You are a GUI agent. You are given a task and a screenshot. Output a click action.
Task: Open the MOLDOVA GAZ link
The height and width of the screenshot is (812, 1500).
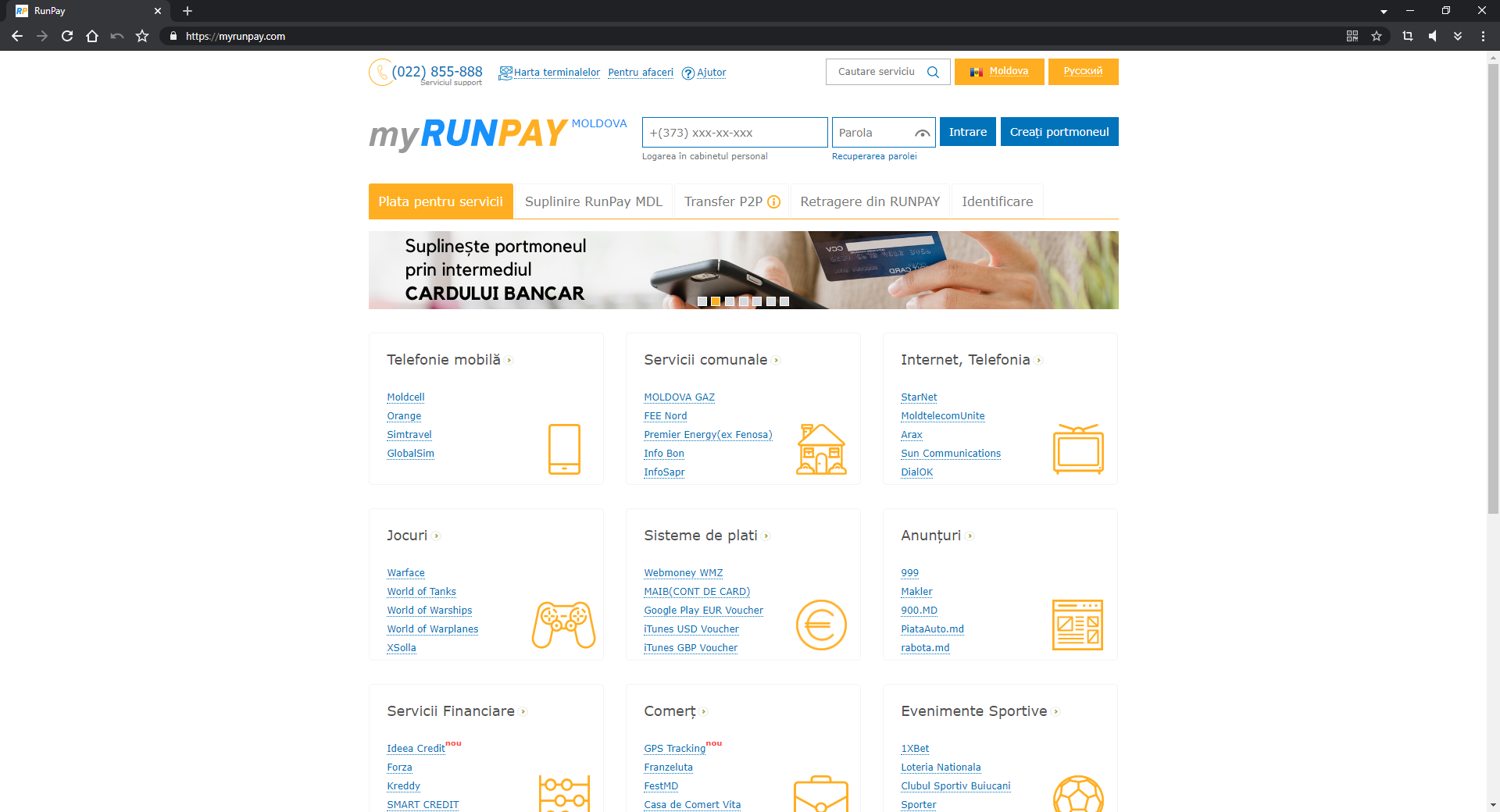679,397
